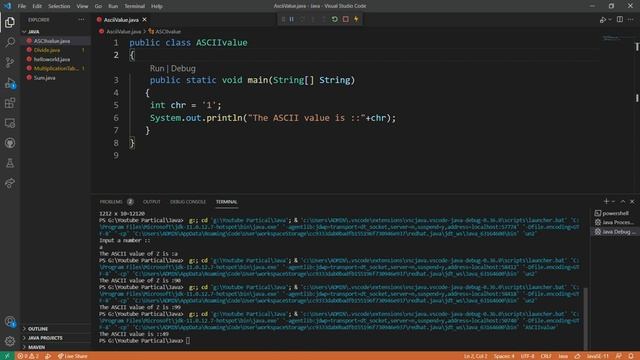Open helloworld.java in the explorer
The image size is (640, 360).
click(52, 59)
